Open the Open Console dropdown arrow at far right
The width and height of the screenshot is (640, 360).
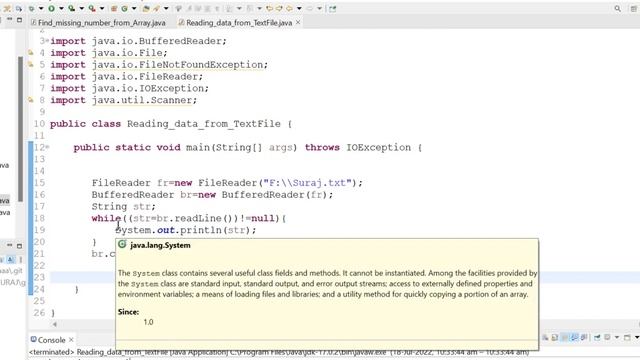point(637,337)
